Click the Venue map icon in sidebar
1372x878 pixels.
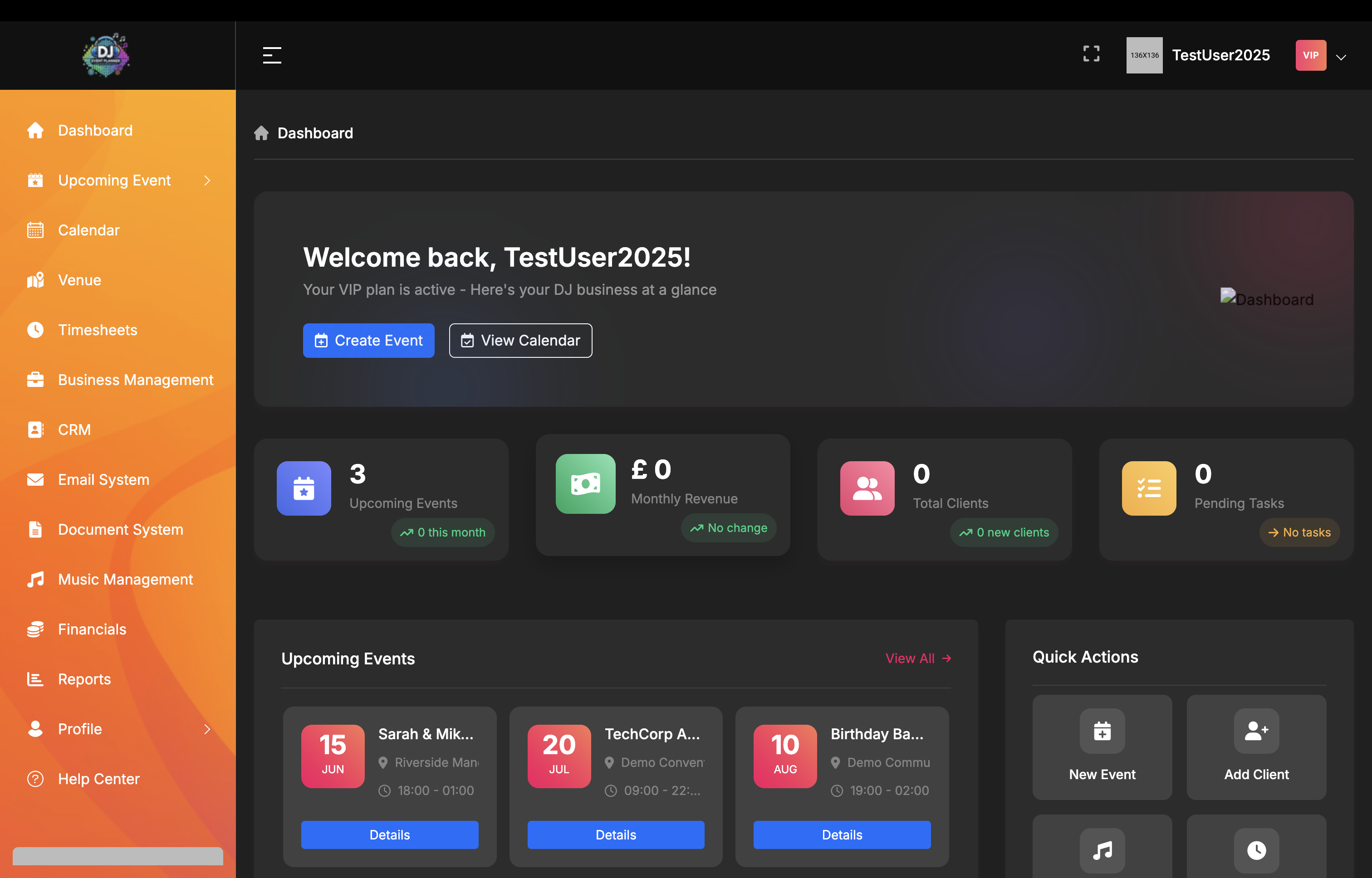coord(35,280)
